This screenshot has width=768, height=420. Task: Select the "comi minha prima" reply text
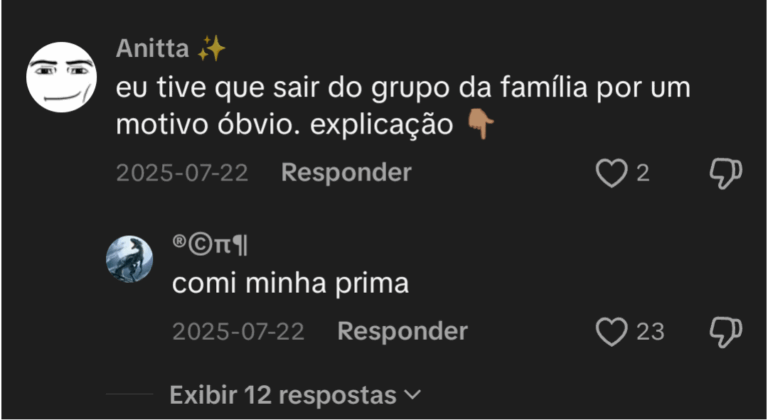click(290, 284)
